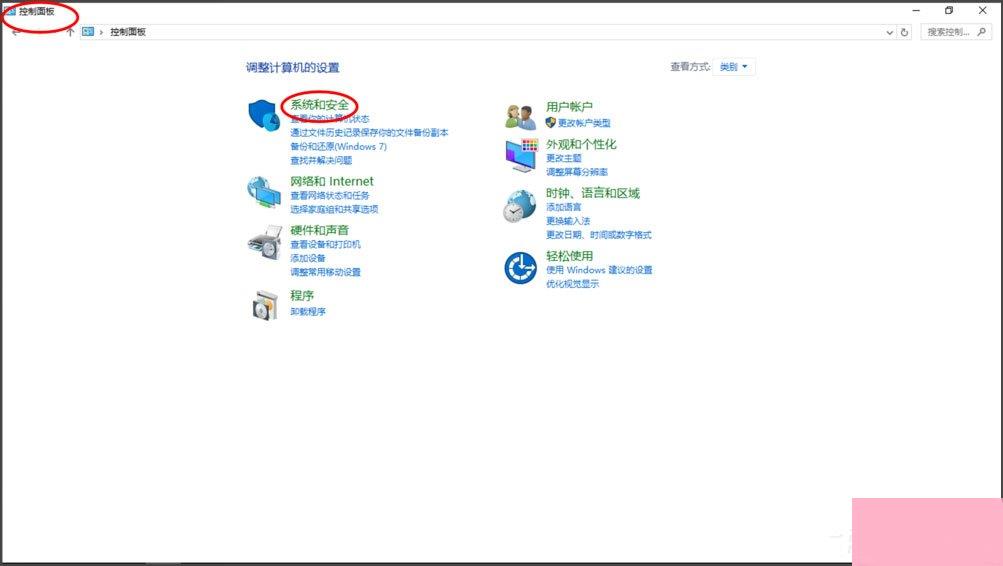Open the 轻松使用 category
The height and width of the screenshot is (566, 1003).
tap(569, 256)
